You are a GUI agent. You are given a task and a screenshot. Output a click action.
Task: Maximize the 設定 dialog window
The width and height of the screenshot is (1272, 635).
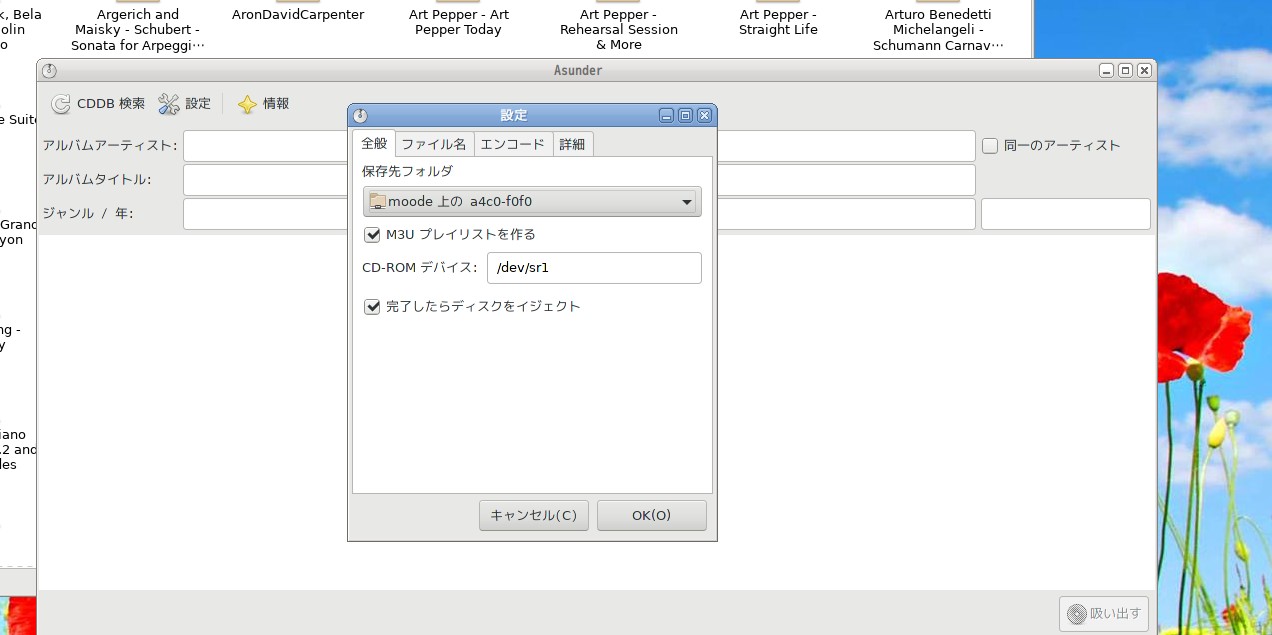[x=685, y=115]
